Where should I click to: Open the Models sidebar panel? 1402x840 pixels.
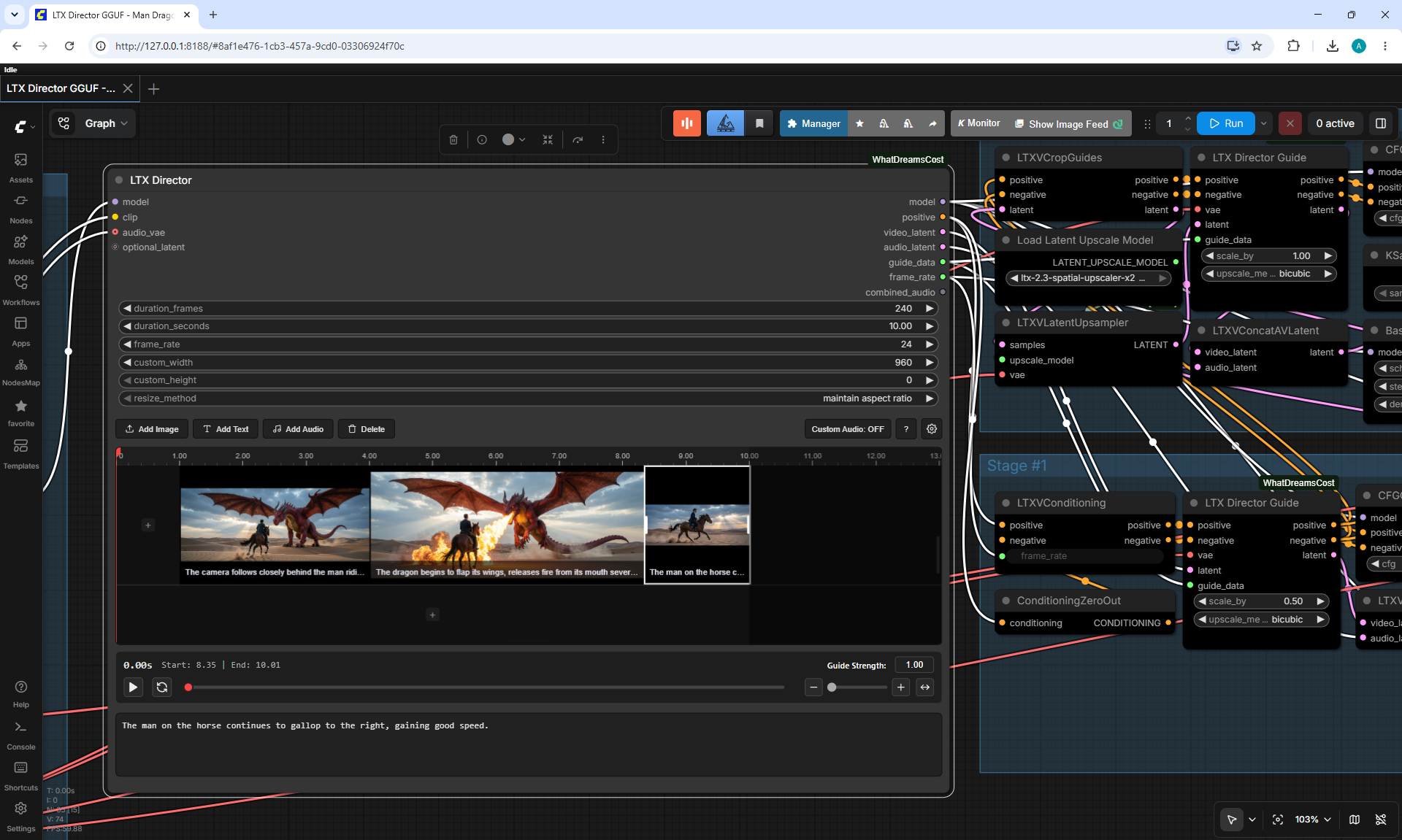[x=20, y=249]
